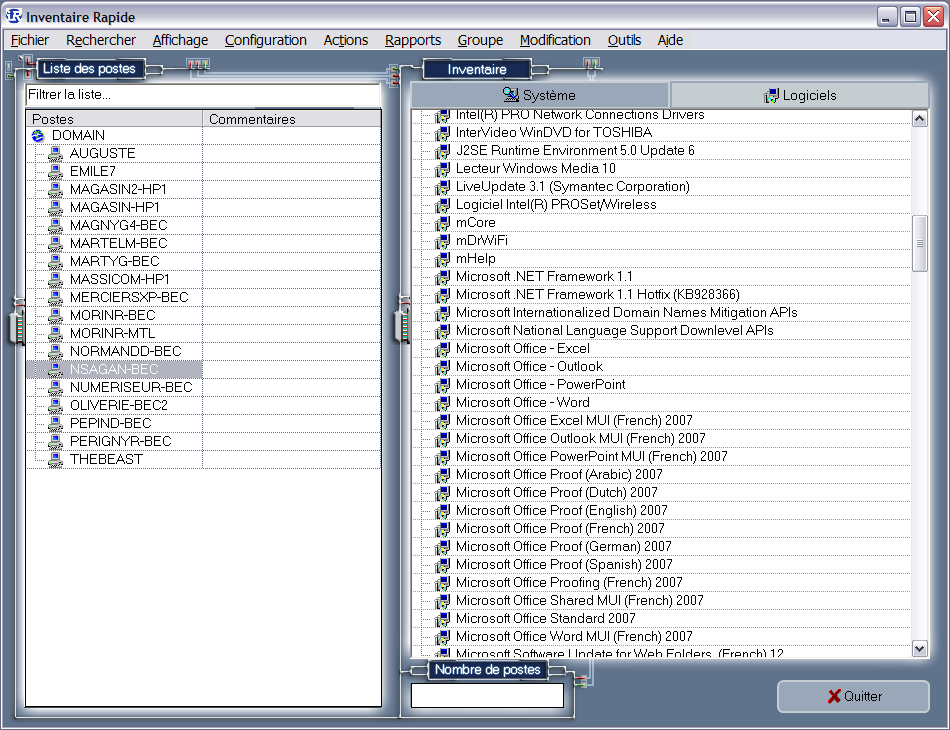Click the software list scrollbar thumb
Image resolution: width=950 pixels, height=730 pixels.
pos(919,244)
